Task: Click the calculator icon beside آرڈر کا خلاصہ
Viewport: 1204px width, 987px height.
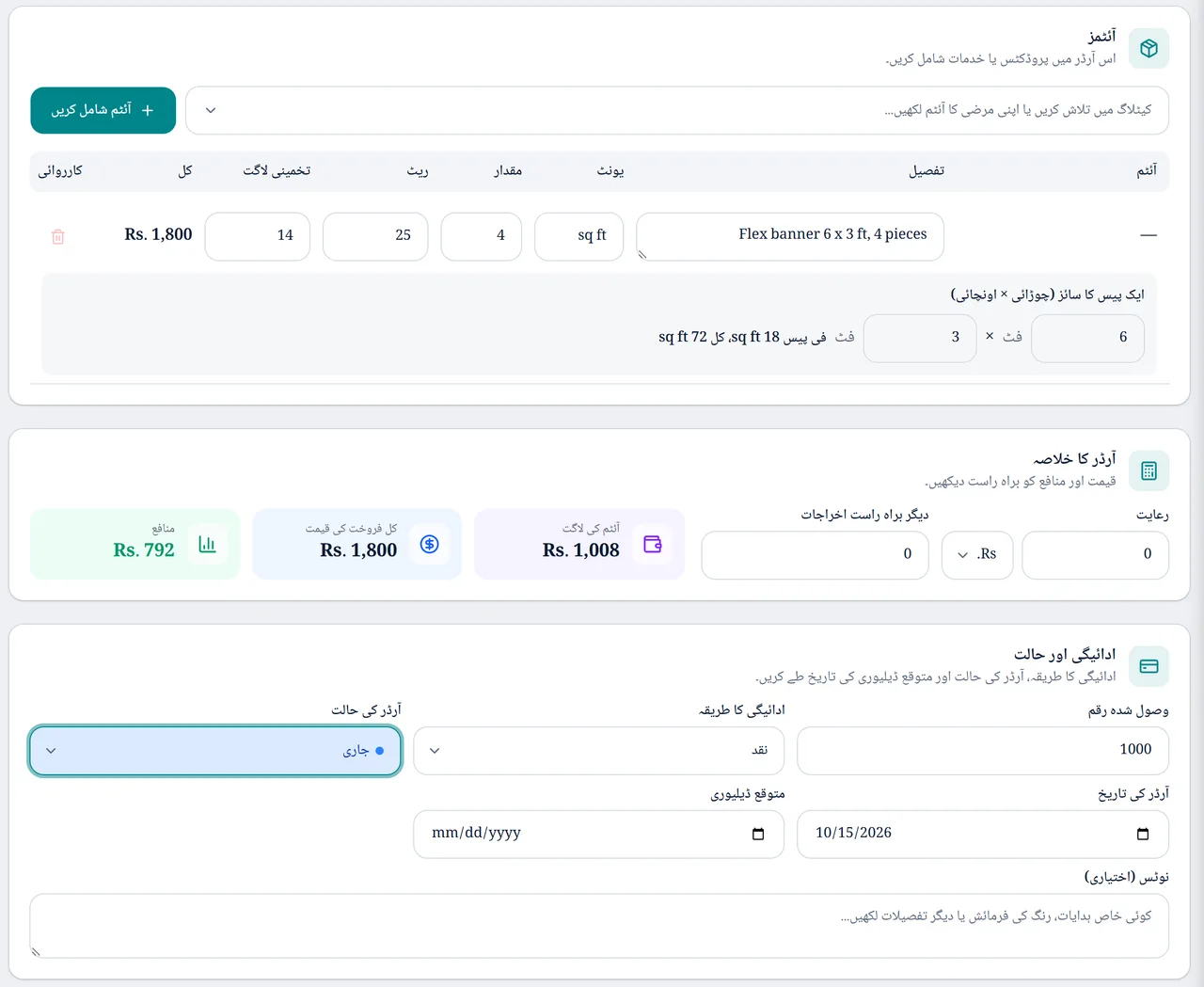Action: [1149, 471]
